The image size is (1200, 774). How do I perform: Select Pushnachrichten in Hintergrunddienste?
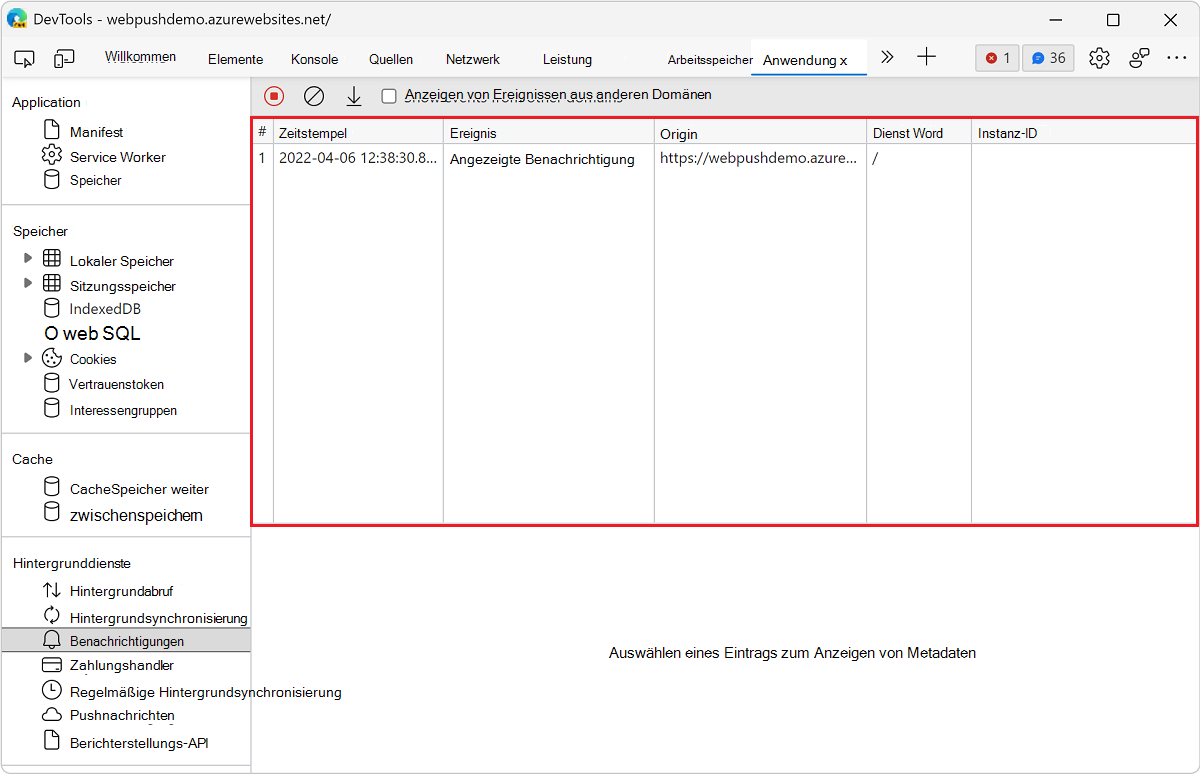point(122,715)
